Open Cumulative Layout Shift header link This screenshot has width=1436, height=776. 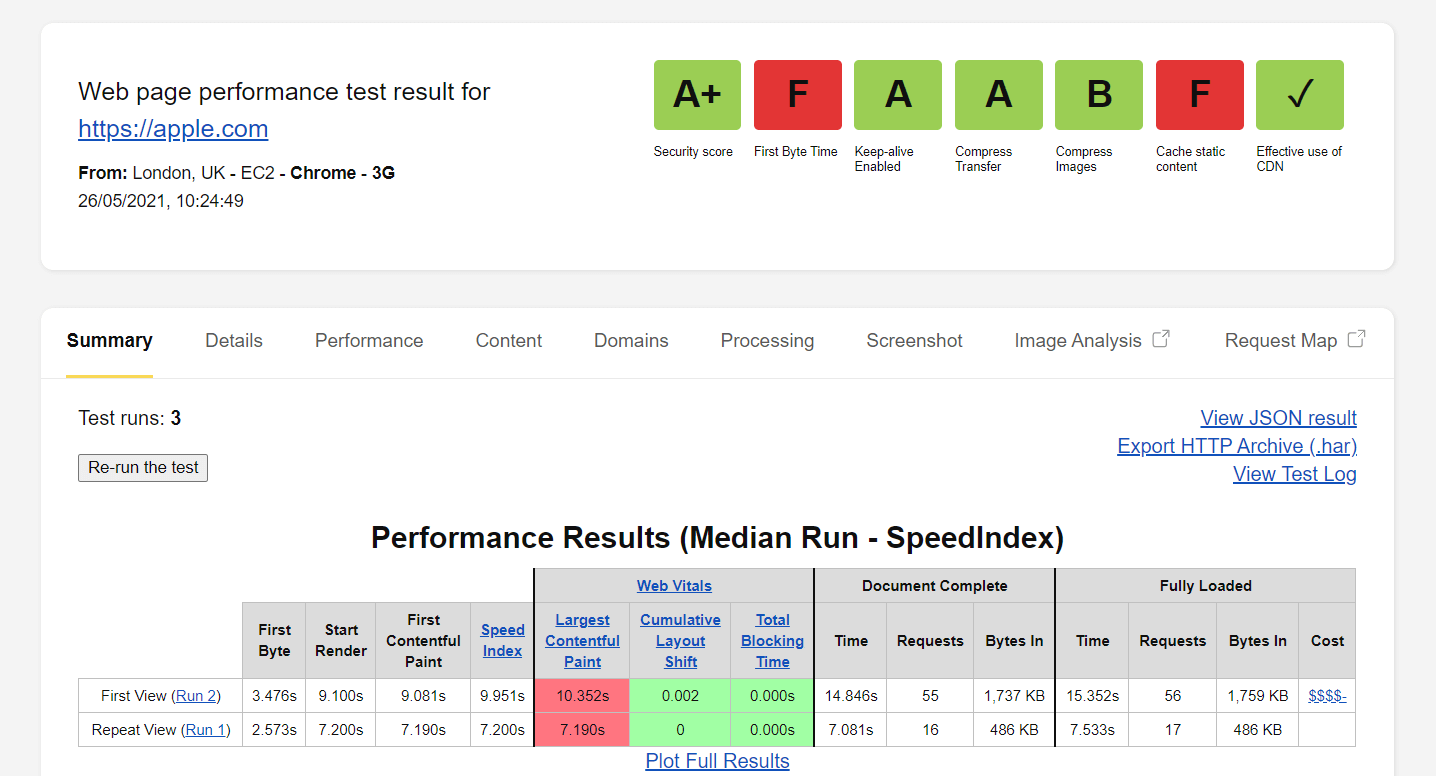click(x=680, y=640)
